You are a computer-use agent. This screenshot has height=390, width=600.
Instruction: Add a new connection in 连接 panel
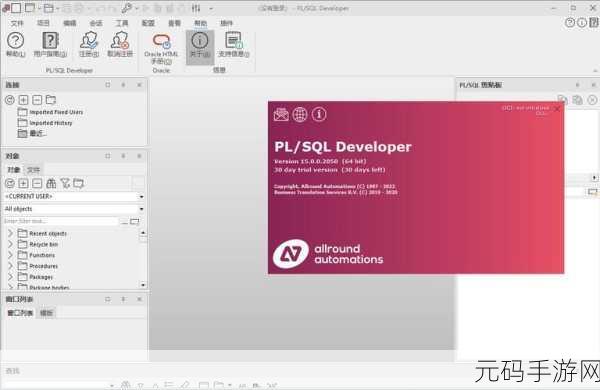pyautogui.click(x=23, y=100)
